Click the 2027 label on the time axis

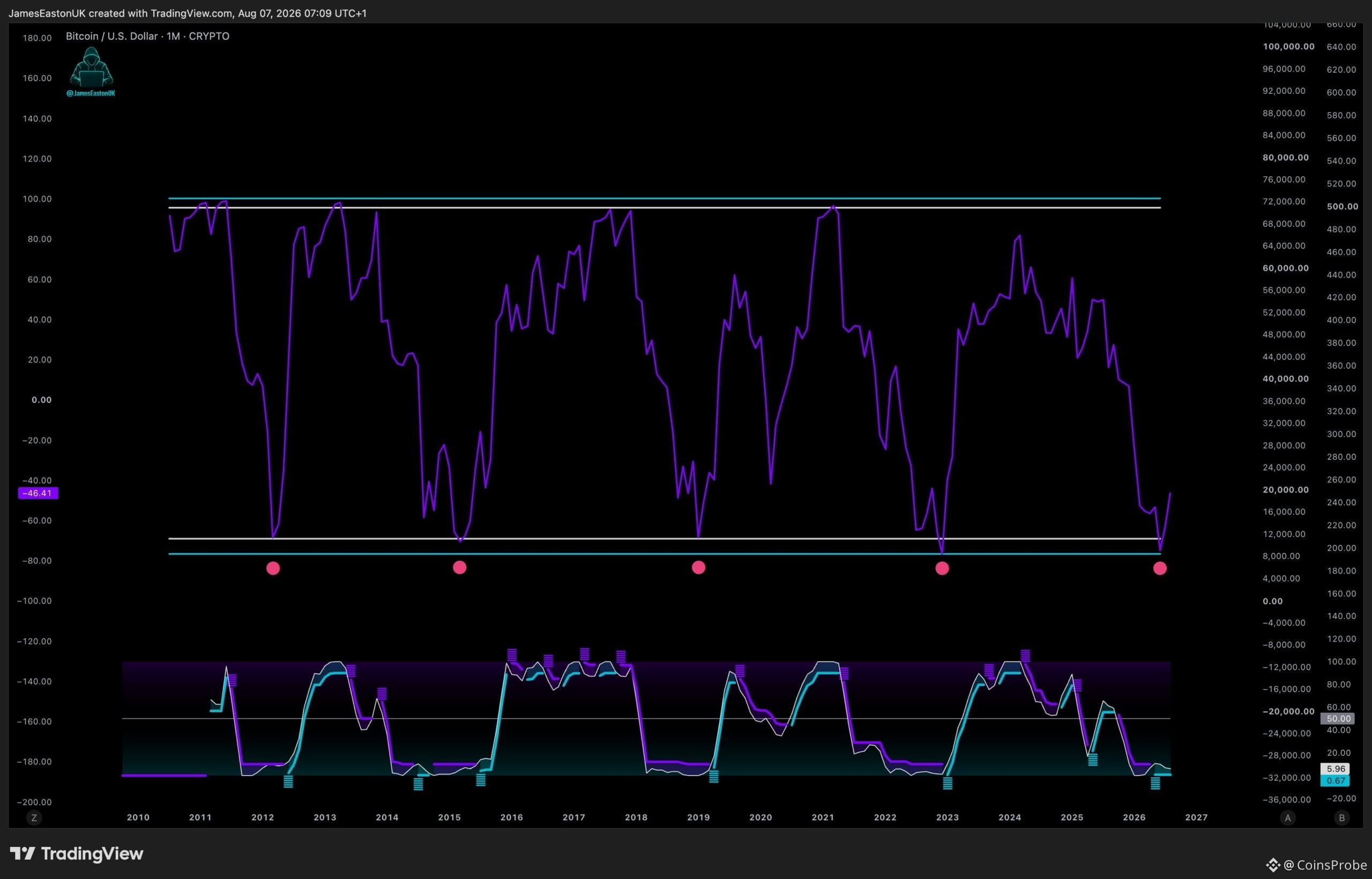click(x=1196, y=817)
